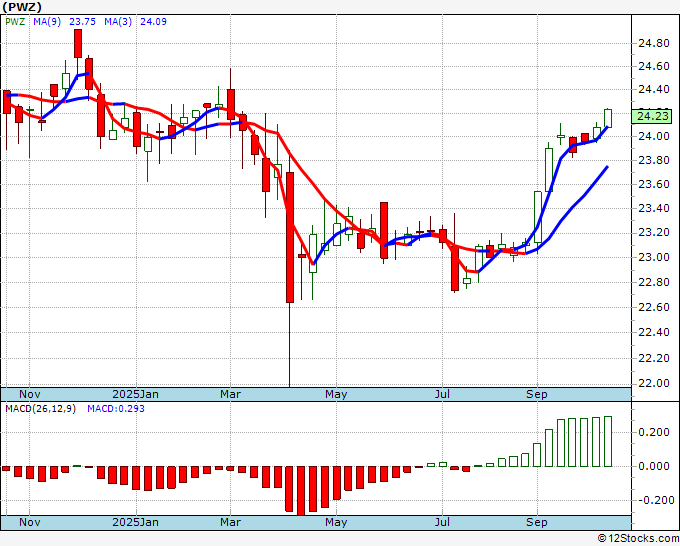Click Sep on the MACD panel date axis
Viewport: 680px width, 546px height.
click(537, 522)
